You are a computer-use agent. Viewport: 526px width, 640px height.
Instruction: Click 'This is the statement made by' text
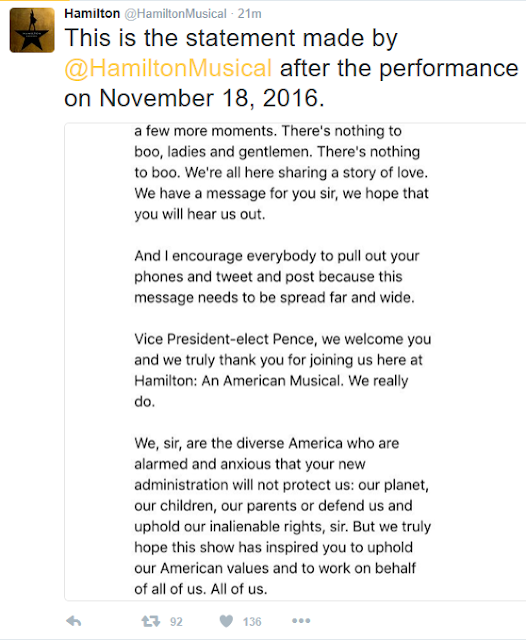tap(231, 38)
